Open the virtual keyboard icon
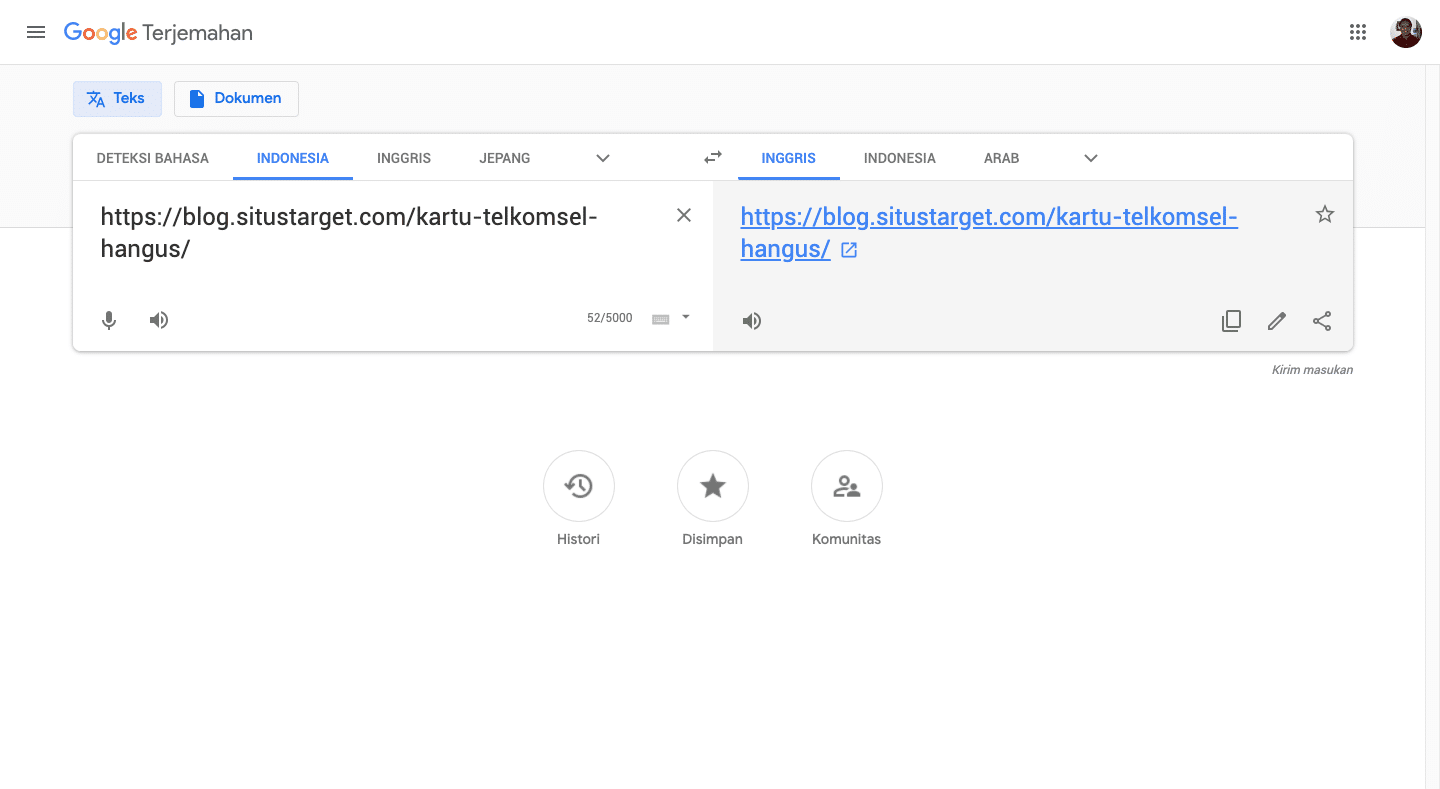 [660, 319]
